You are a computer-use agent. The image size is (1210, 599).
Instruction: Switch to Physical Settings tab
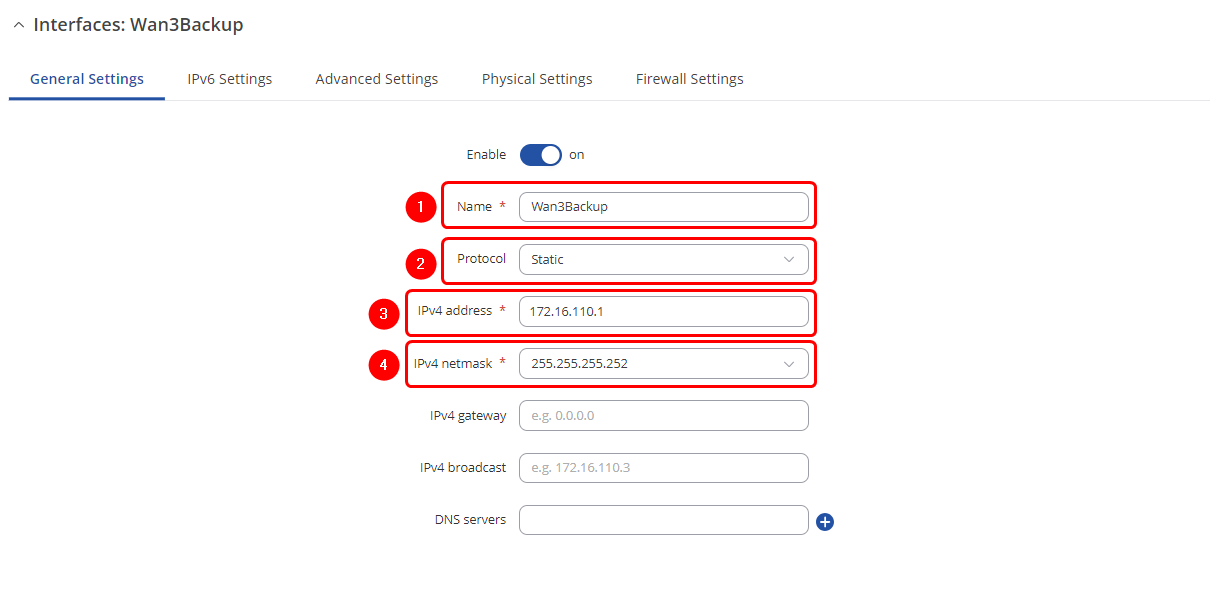tap(537, 79)
